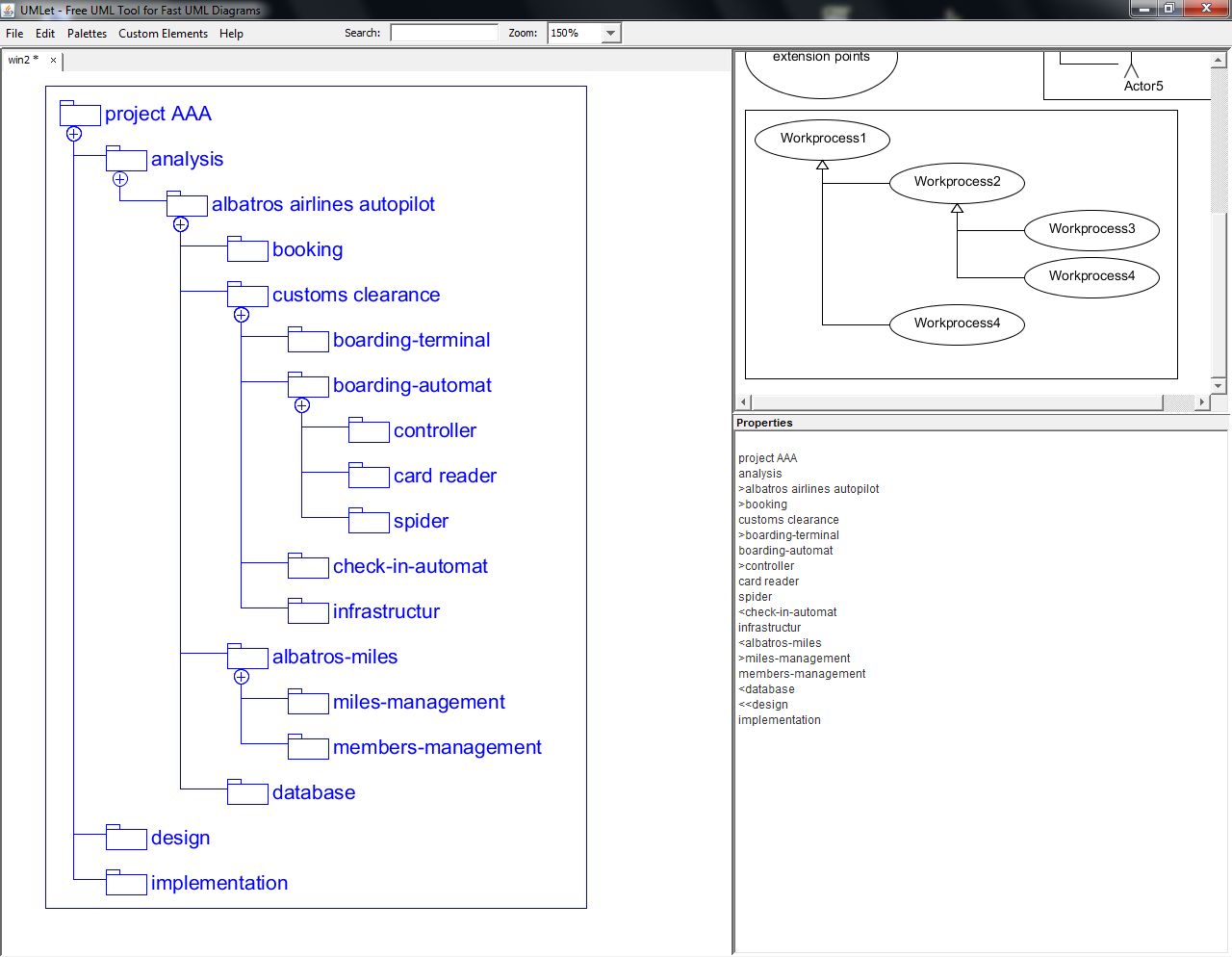
Task: Open the Zoom level dropdown
Action: pyautogui.click(x=610, y=32)
